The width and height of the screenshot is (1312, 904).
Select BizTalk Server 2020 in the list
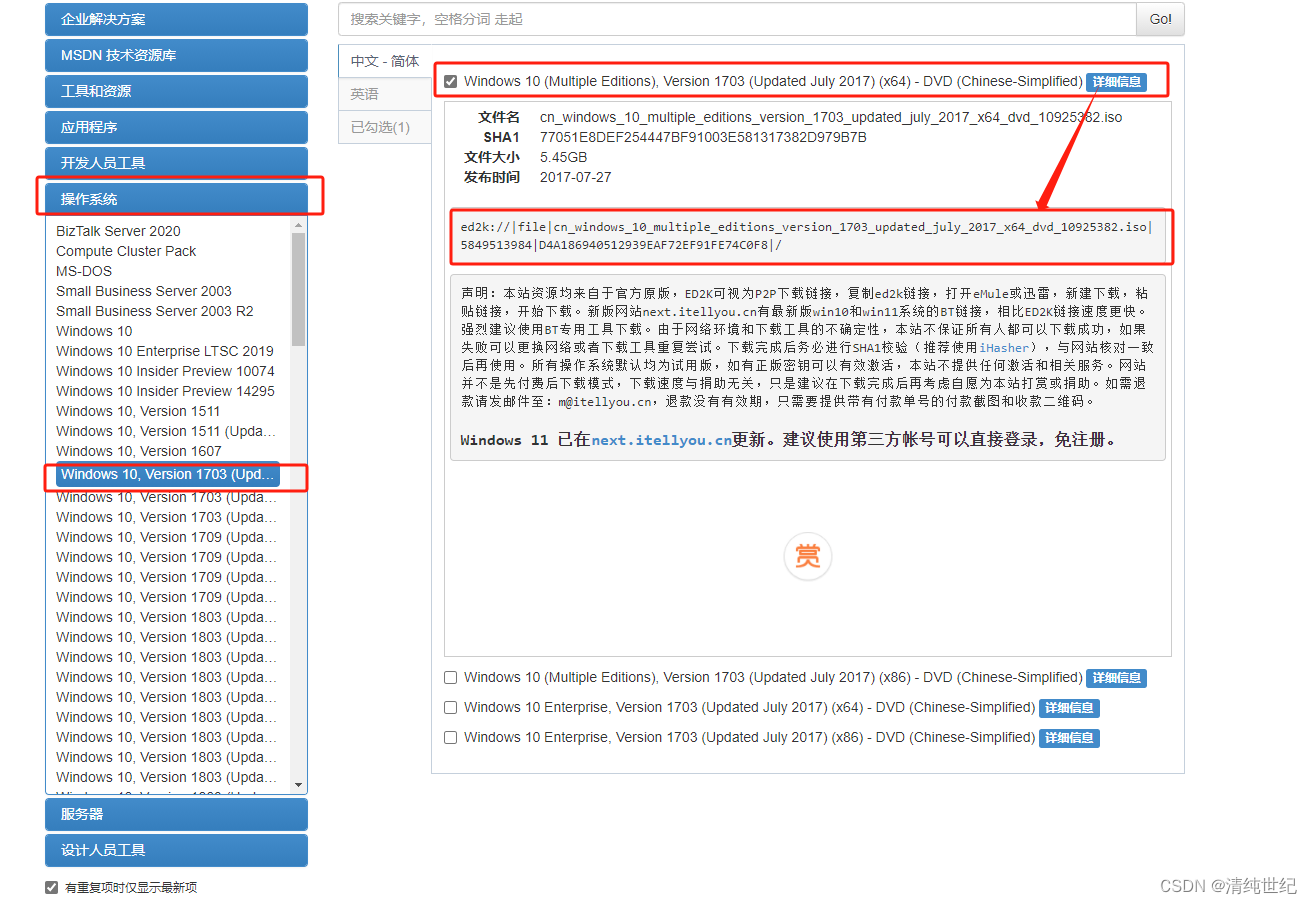point(118,231)
